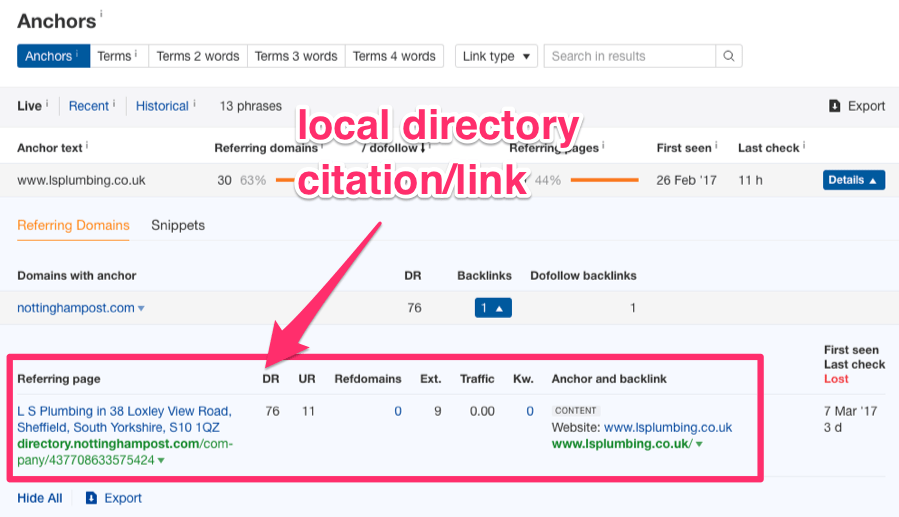Switch to Historical backlinks view
The width and height of the screenshot is (899, 517).
pos(162,106)
